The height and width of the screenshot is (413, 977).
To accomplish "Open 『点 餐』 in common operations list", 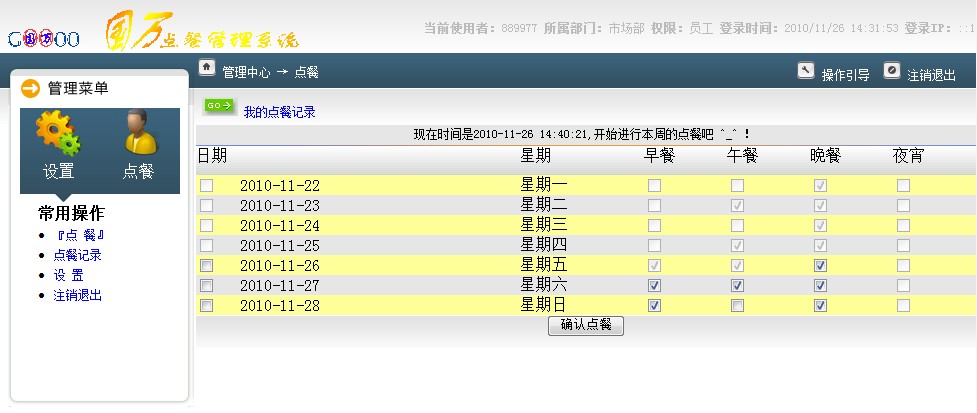I will point(81,235).
